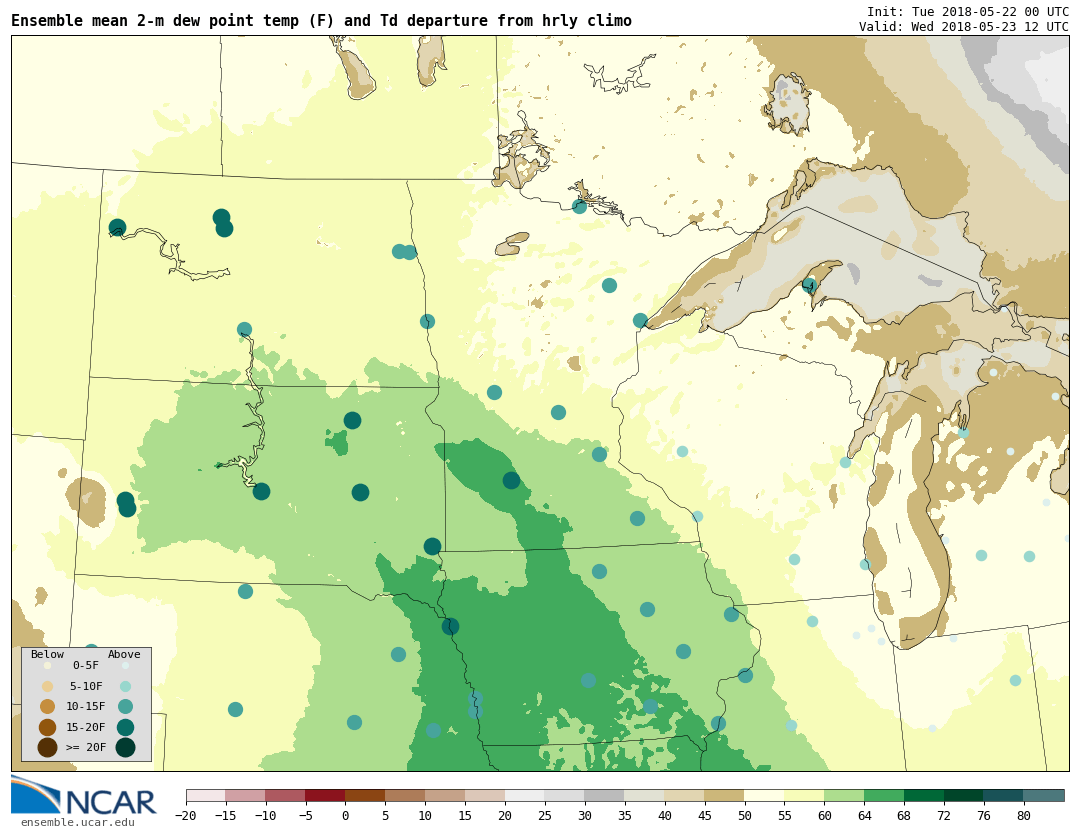Click the Init: Tue 2018-05-22 00 UTC text
The width and height of the screenshot is (1080, 834).
(x=968, y=12)
